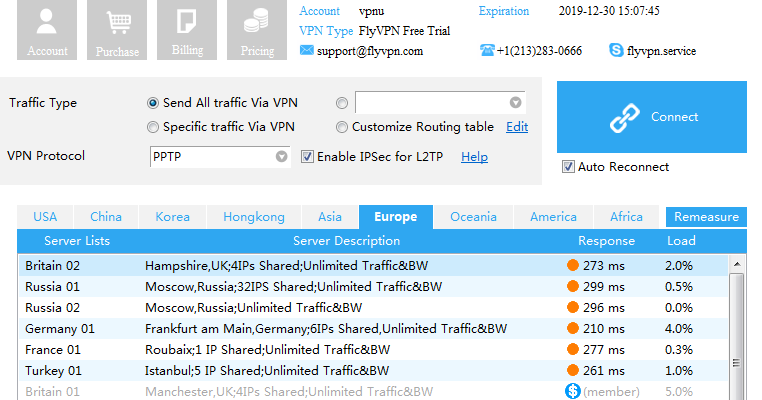Switch to the China tab
This screenshot has width=762, height=400.
coord(106,217)
